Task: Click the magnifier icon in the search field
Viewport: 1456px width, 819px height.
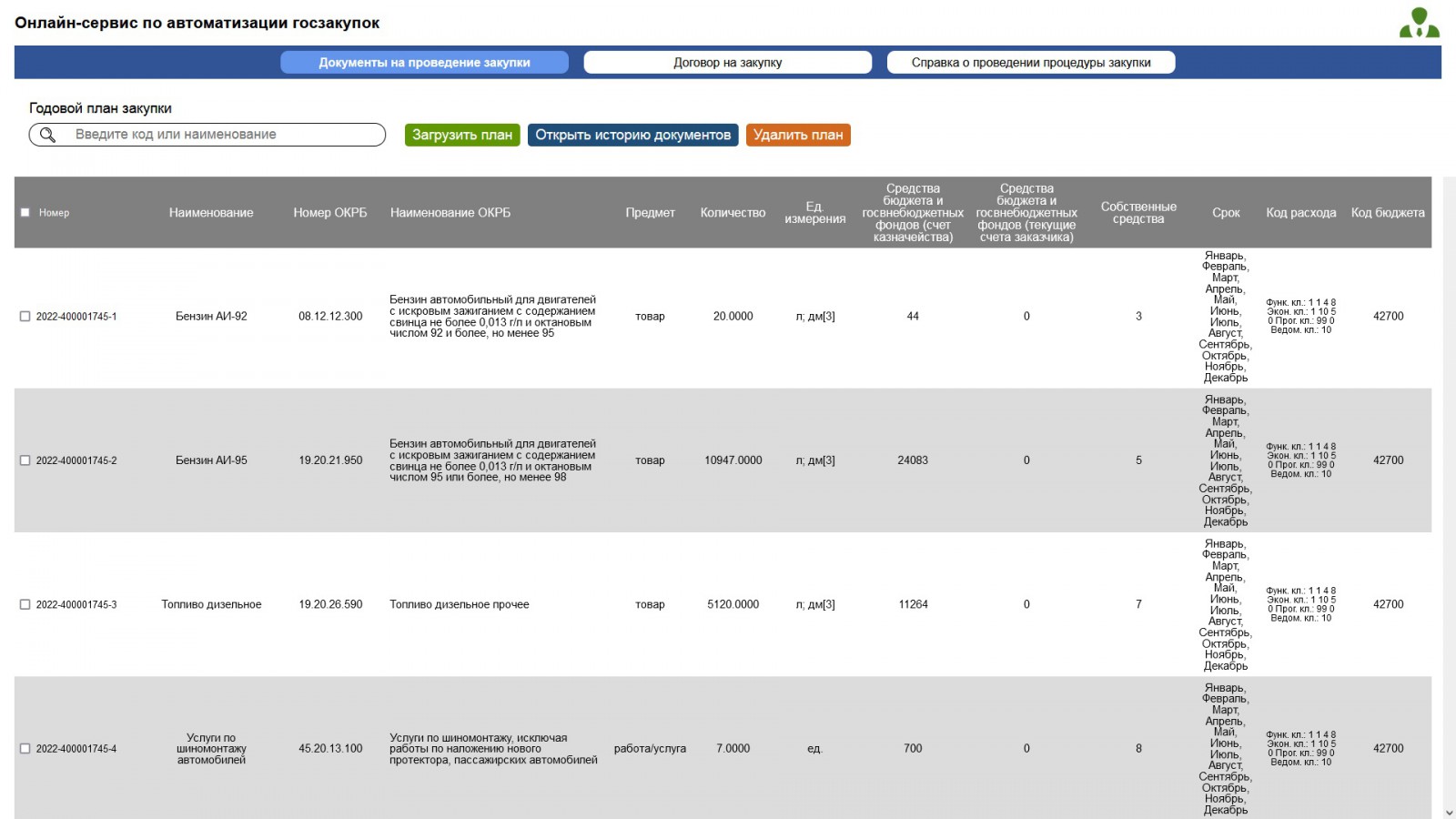Action: point(47,135)
